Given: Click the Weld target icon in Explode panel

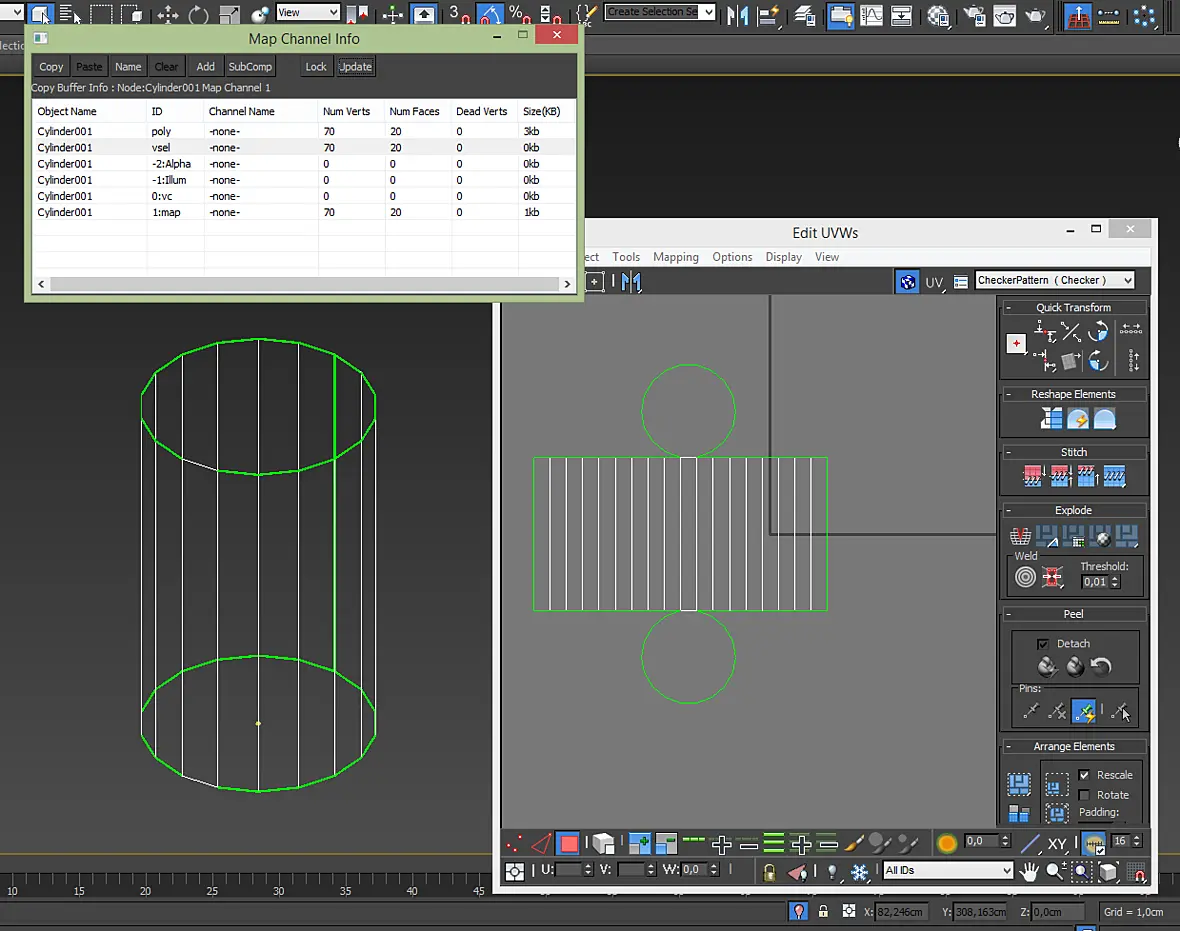Looking at the screenshot, I should (1025, 578).
